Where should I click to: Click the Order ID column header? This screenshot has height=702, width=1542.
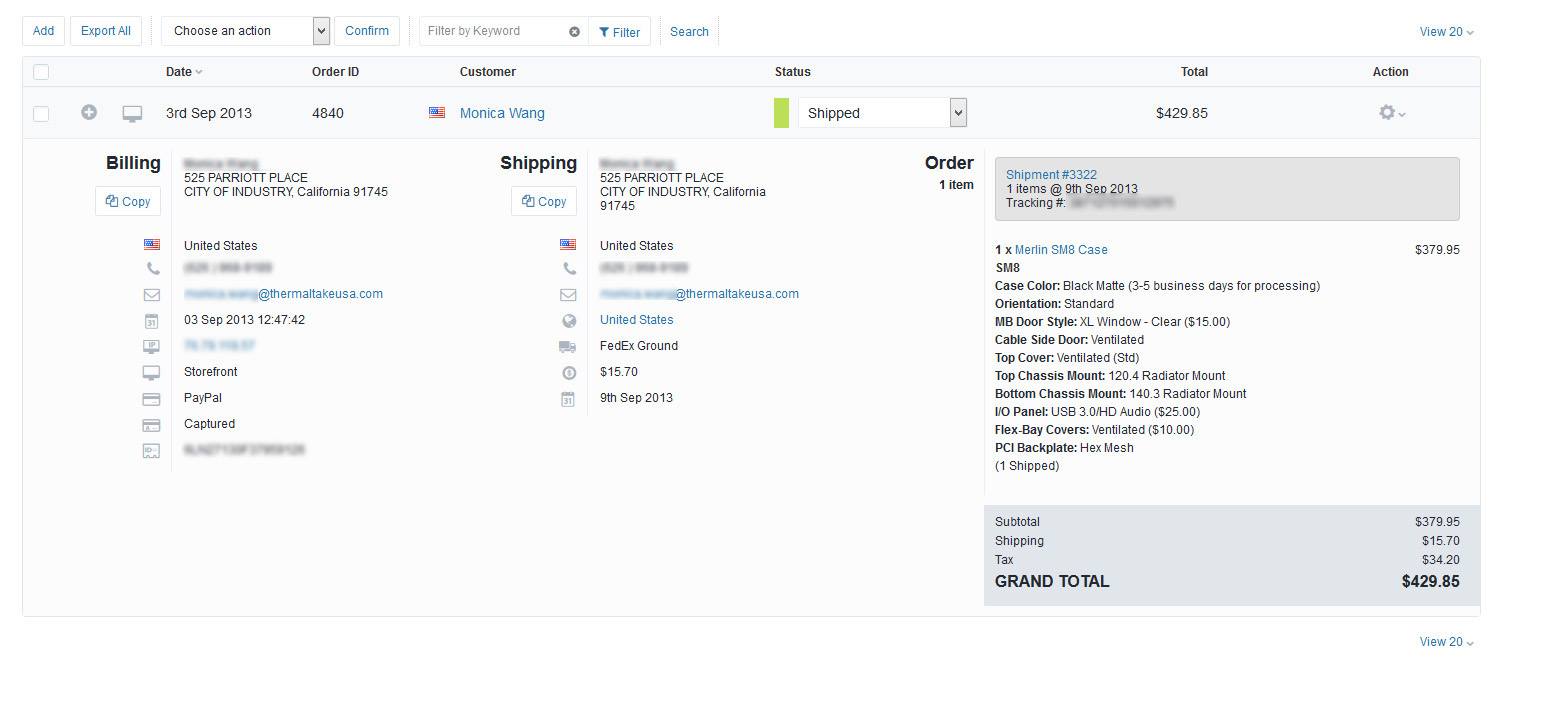click(335, 72)
